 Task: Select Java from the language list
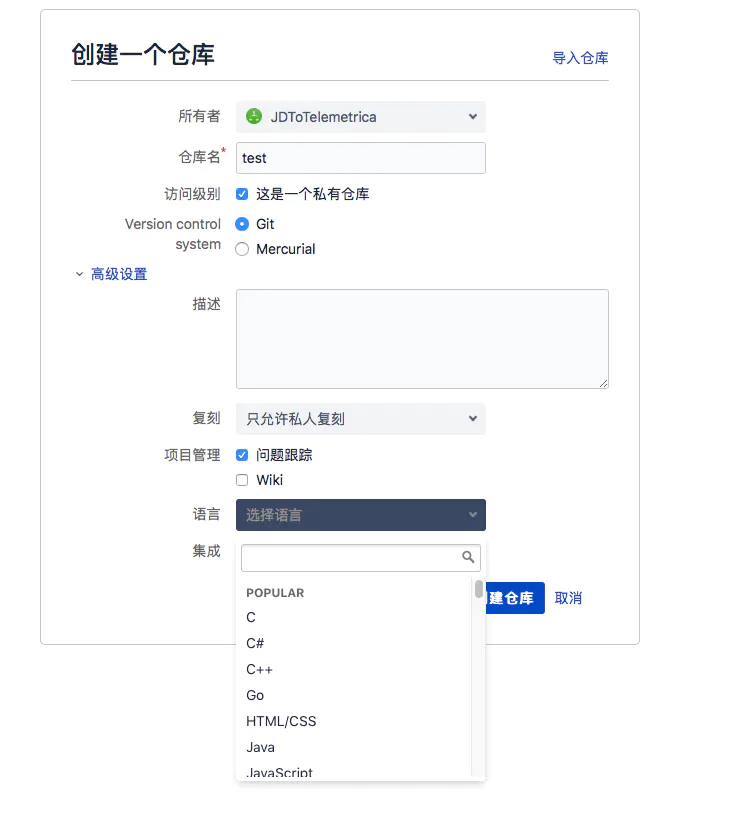tap(259, 747)
